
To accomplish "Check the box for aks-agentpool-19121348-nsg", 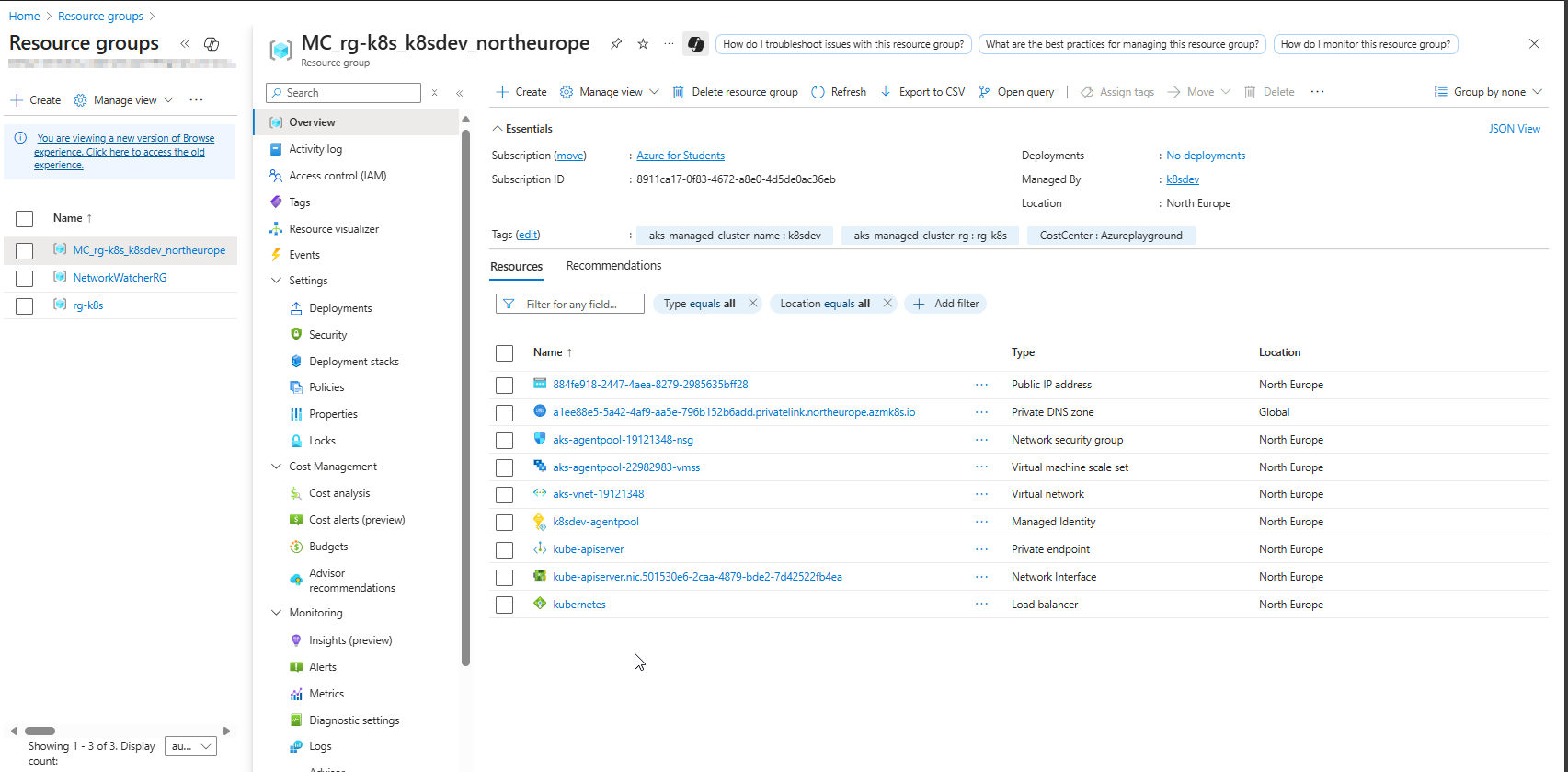I will click(x=504, y=441).
